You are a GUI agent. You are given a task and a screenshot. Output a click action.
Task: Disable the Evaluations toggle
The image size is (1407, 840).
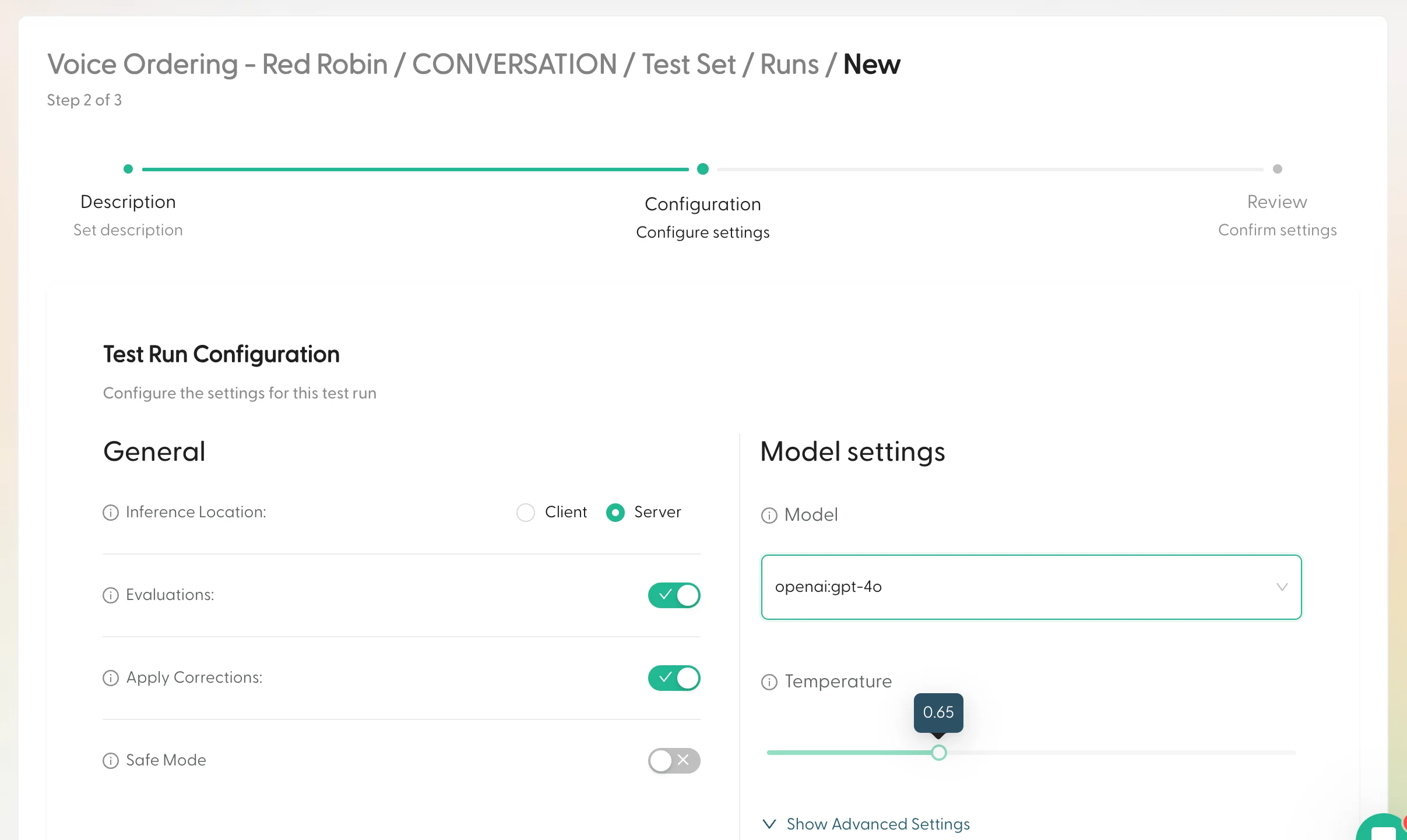[674, 595]
